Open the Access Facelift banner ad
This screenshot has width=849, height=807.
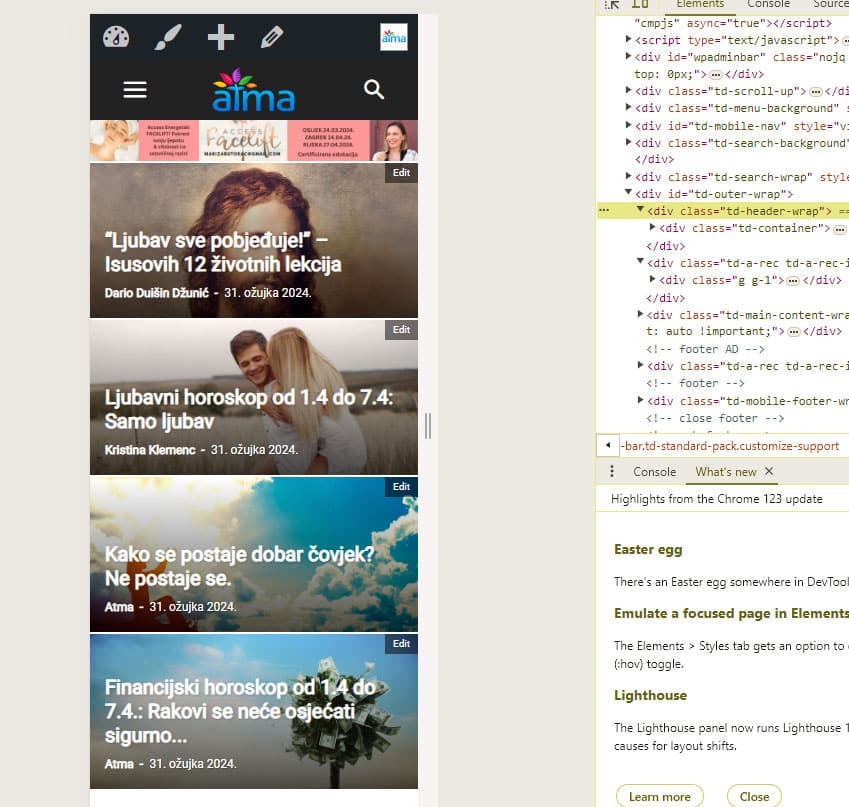(253, 140)
